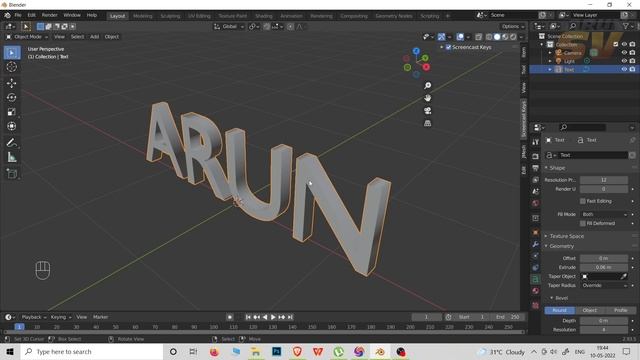
Task: Disable Camera in renders camera icon
Action: click(x=632, y=53)
